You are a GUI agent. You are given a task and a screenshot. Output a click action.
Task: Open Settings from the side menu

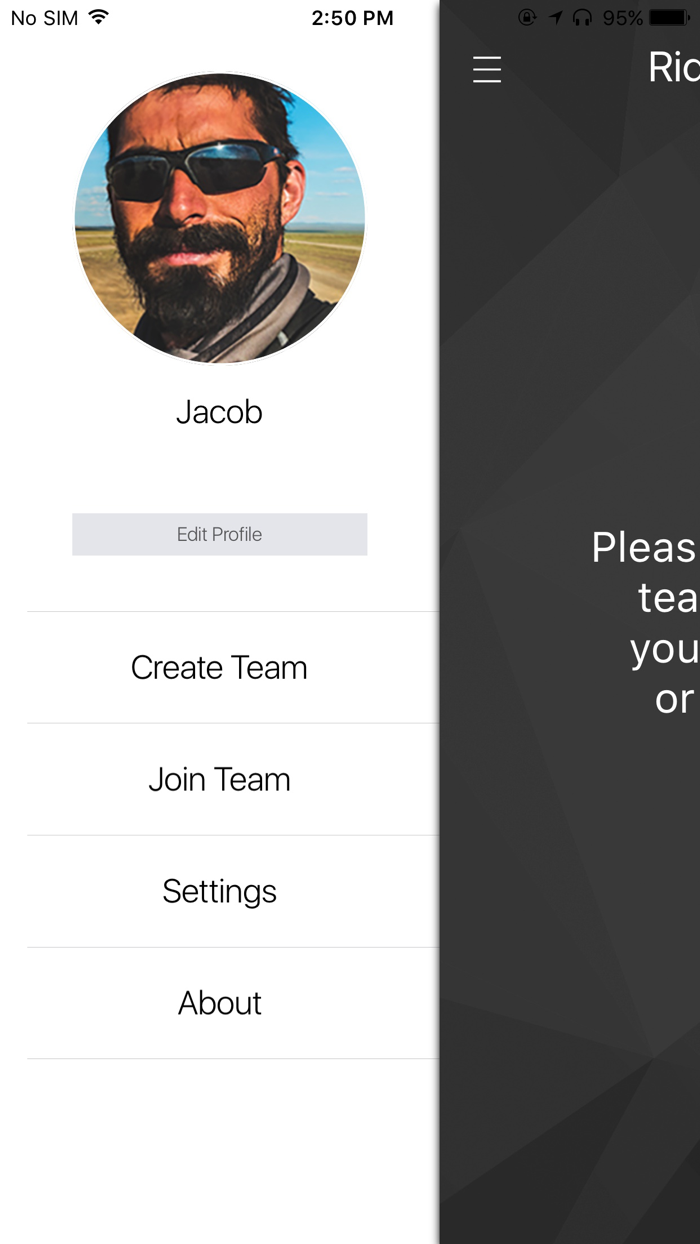tap(219, 892)
